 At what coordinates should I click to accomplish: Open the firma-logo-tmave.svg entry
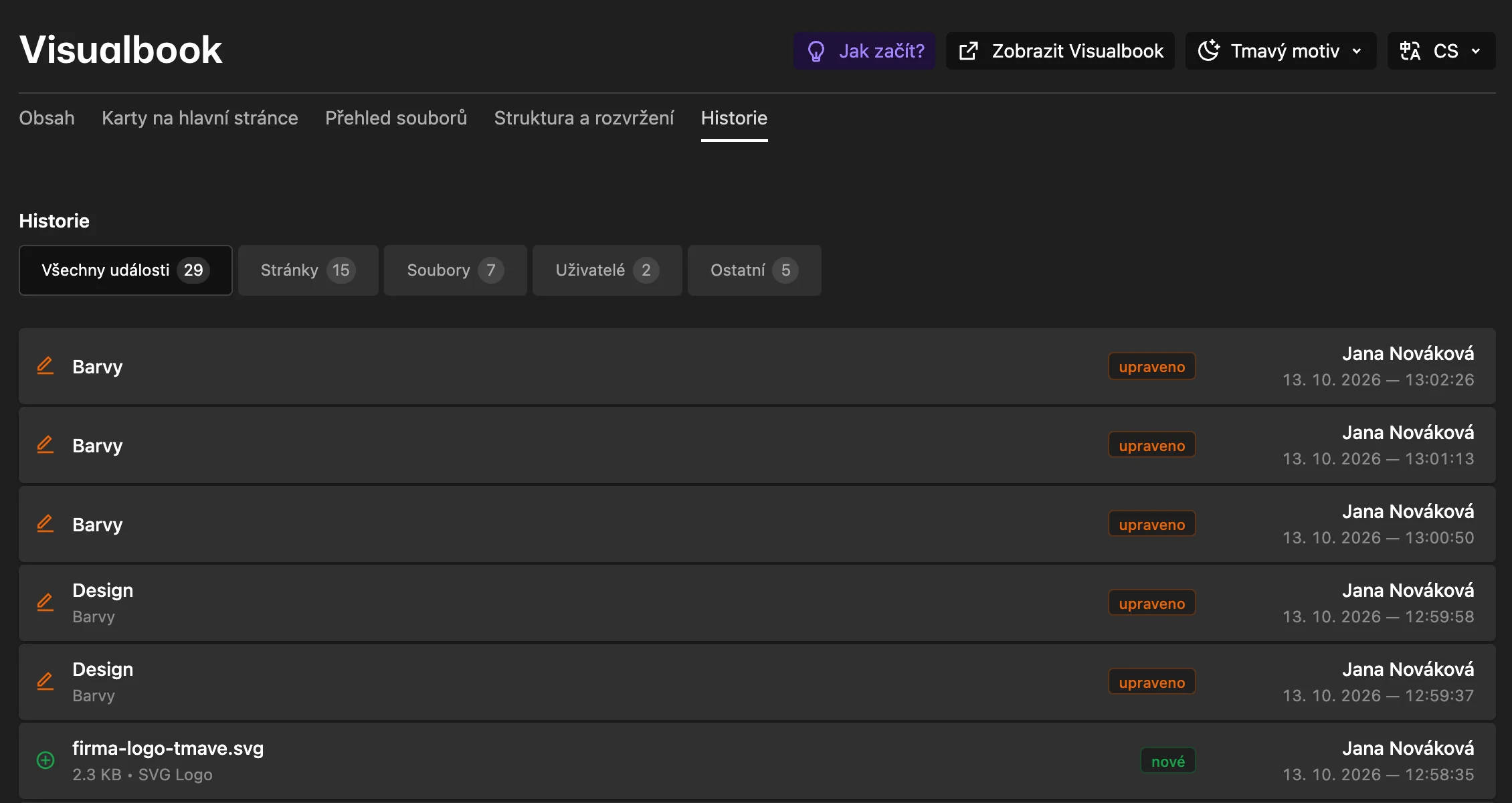tap(757, 761)
